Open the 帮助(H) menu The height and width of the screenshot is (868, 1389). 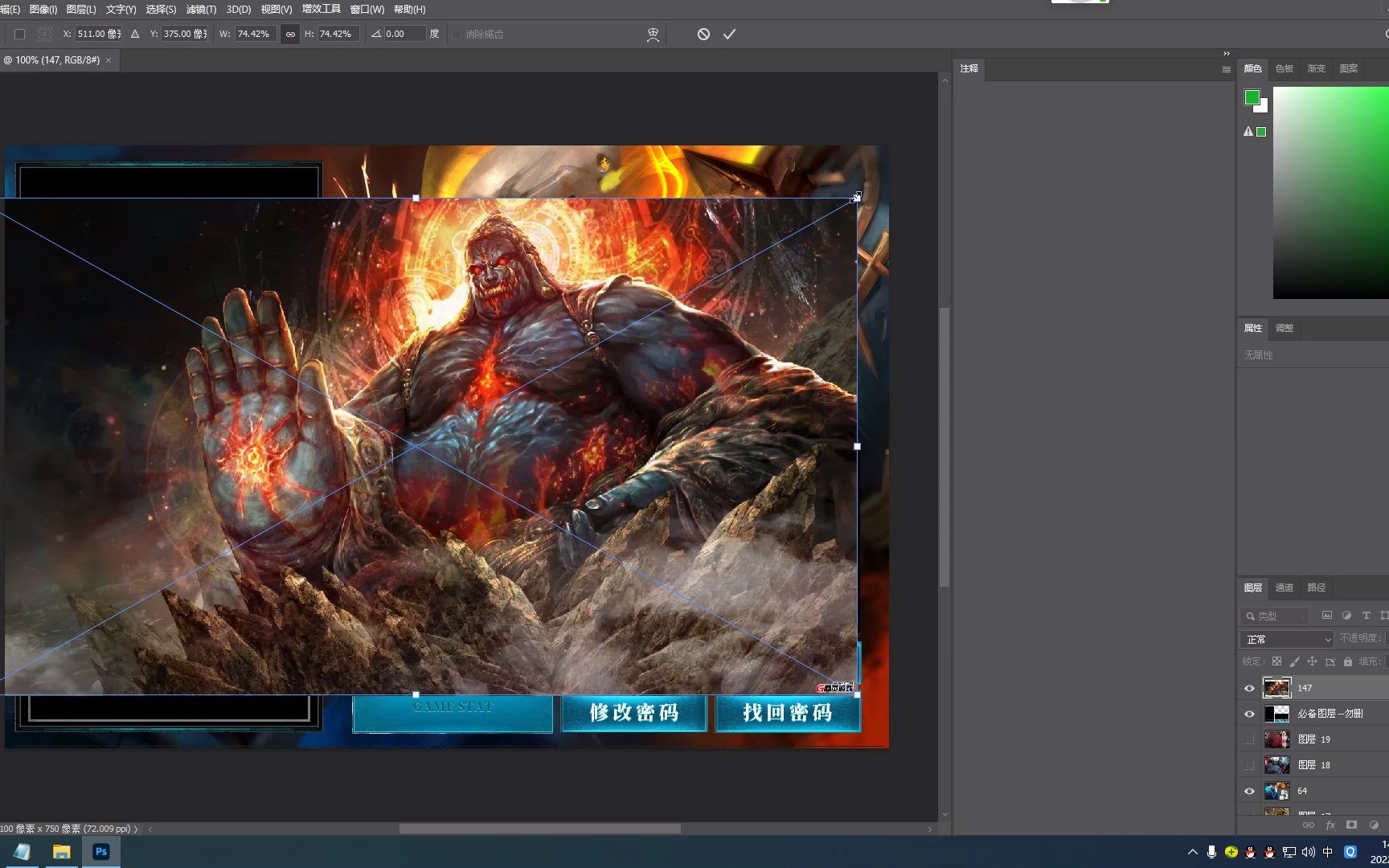(x=409, y=9)
